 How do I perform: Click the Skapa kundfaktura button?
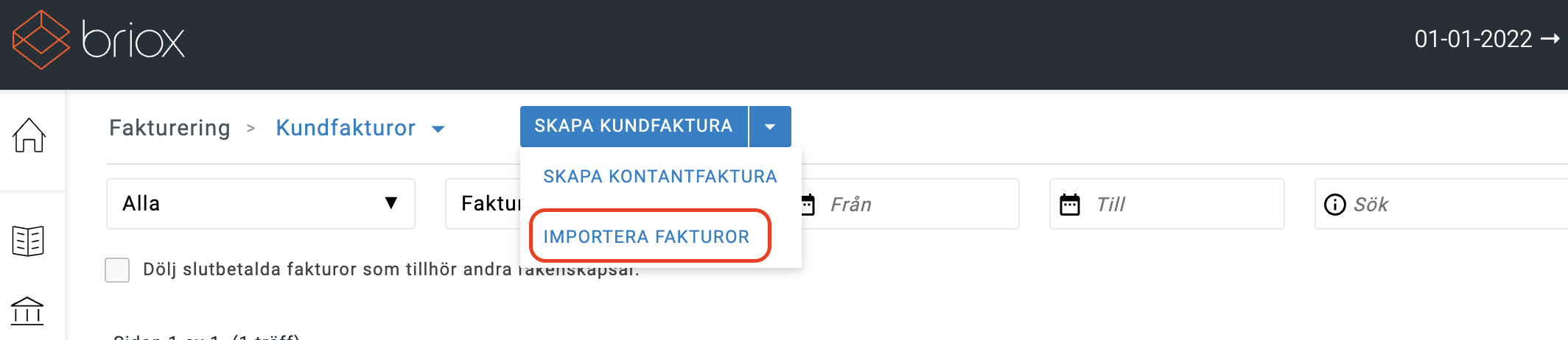click(634, 127)
